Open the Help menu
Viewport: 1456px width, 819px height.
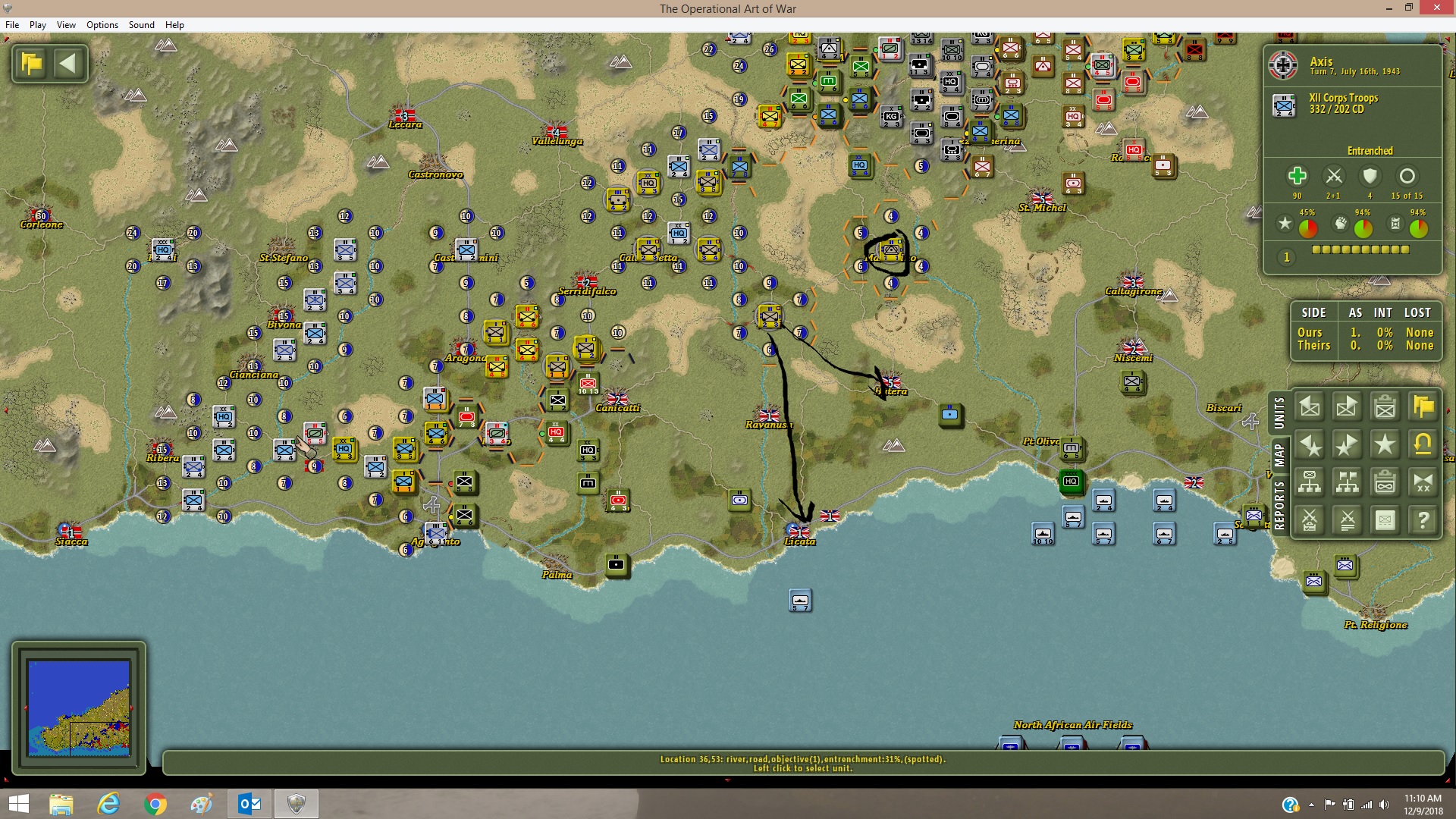174,25
